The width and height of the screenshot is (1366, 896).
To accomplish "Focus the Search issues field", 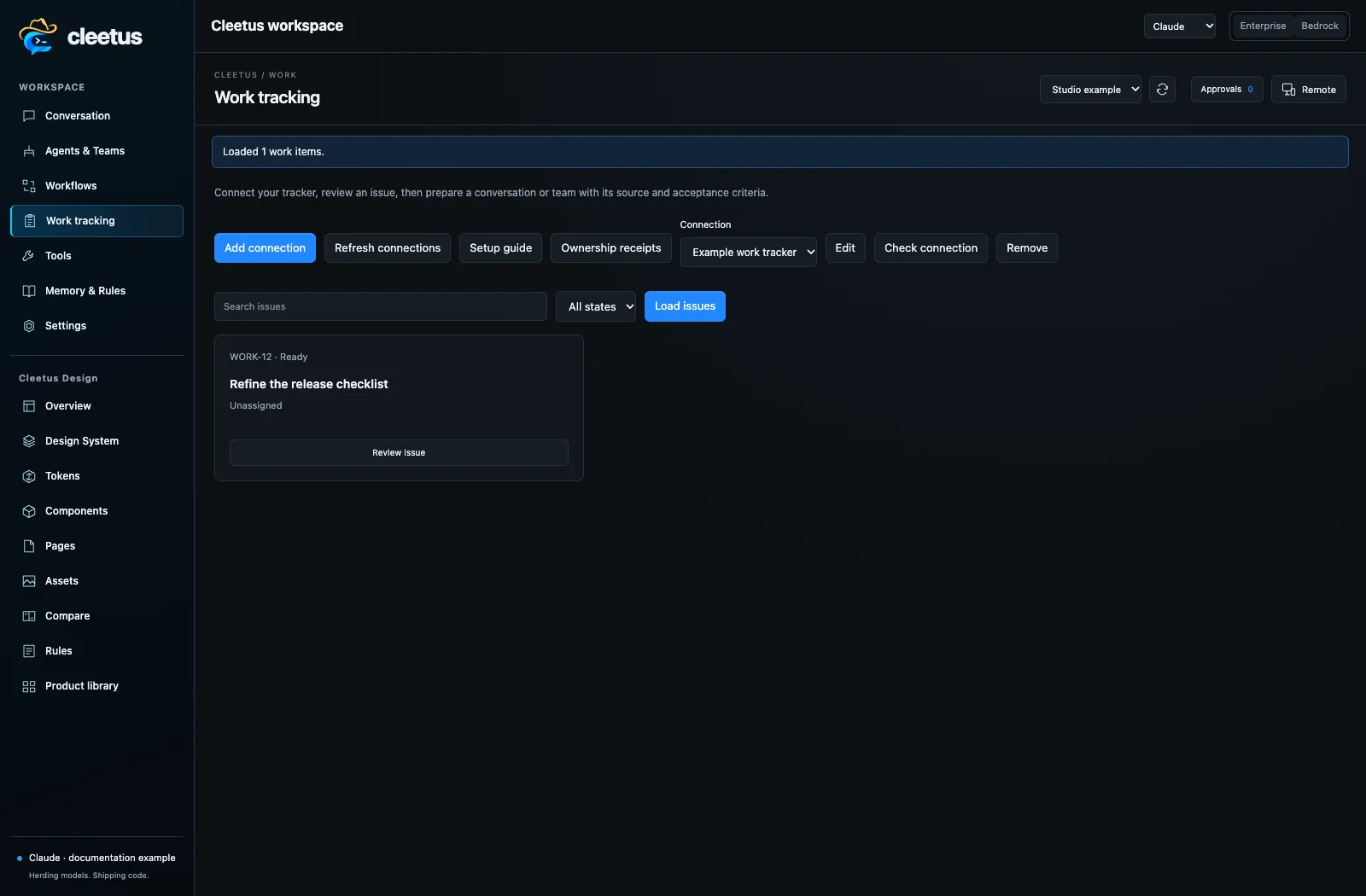I will (x=381, y=306).
